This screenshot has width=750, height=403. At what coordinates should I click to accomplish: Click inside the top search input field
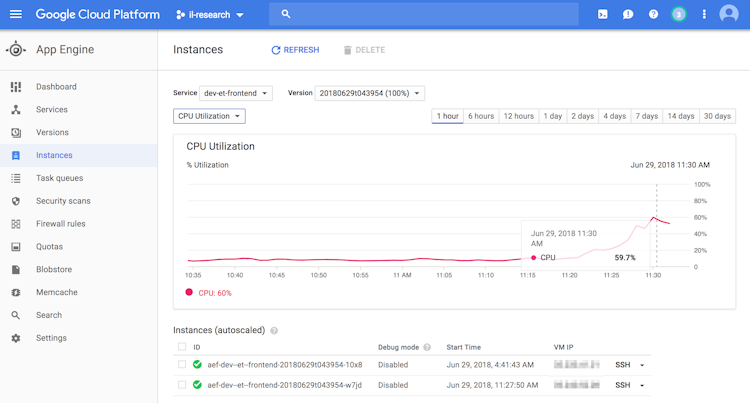coord(423,14)
